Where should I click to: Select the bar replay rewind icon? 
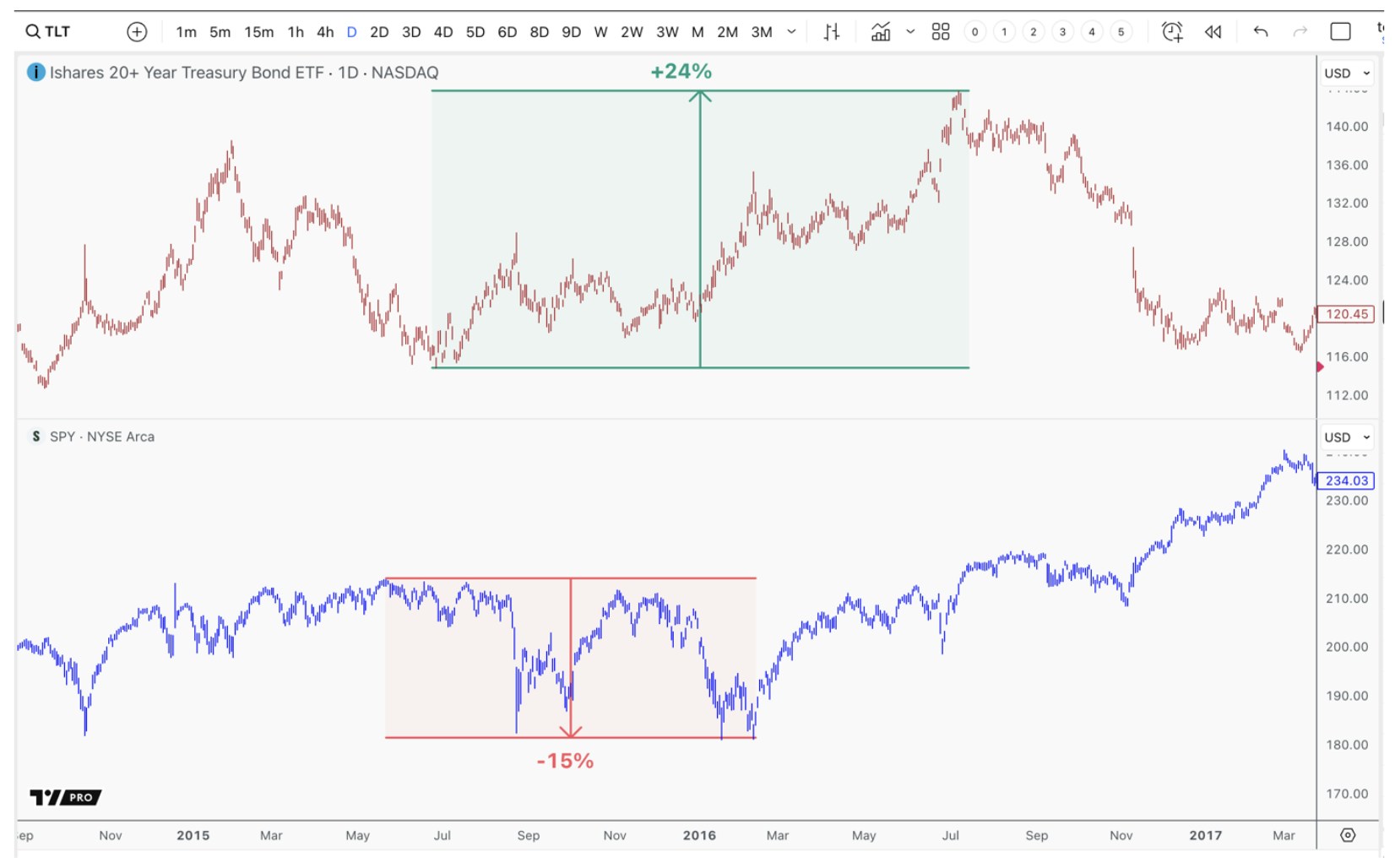click(1213, 31)
